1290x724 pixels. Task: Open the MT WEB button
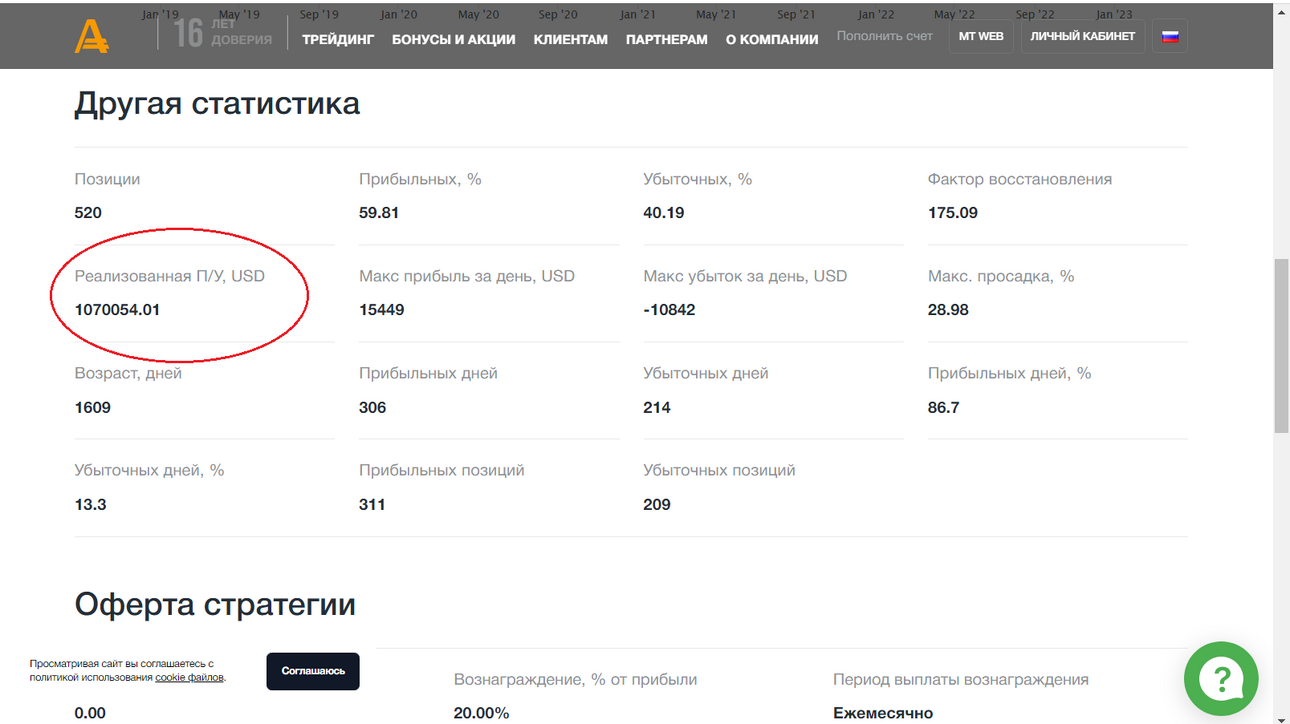coord(981,36)
